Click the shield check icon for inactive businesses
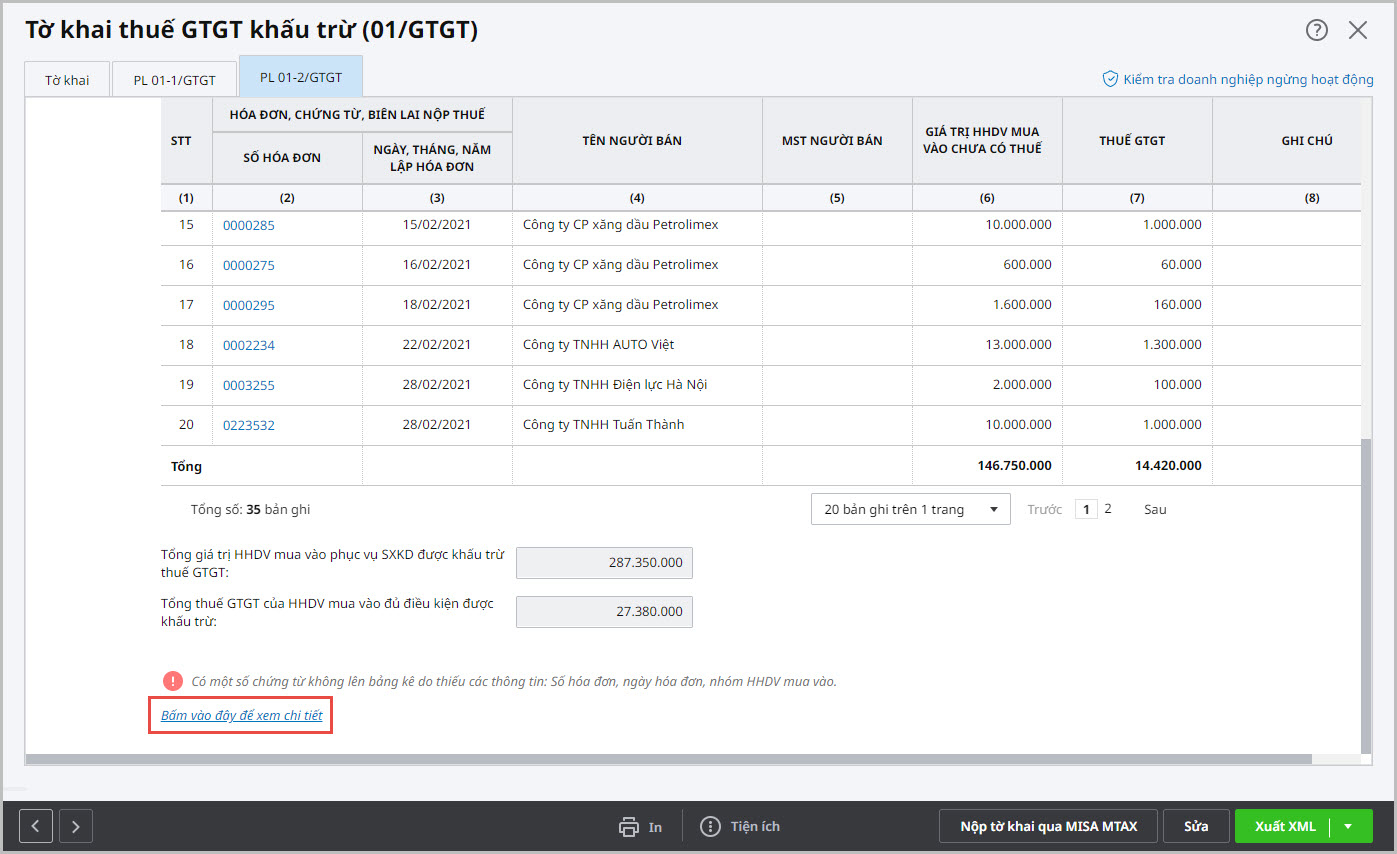This screenshot has width=1397, height=854. coord(1109,79)
